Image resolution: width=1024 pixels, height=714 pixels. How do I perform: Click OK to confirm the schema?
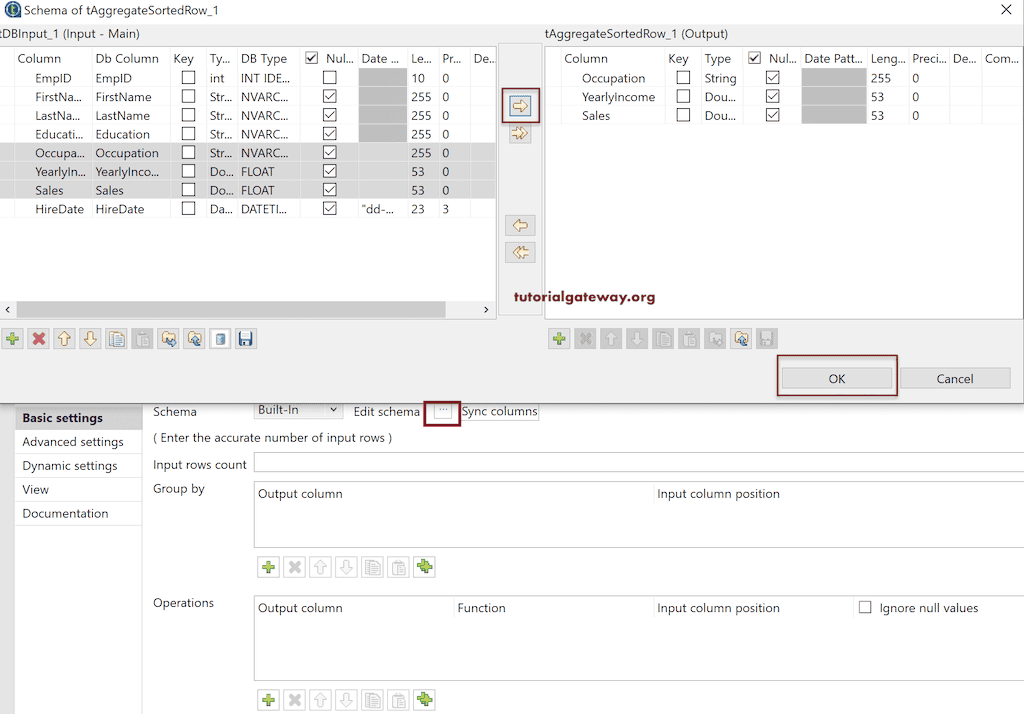[837, 378]
